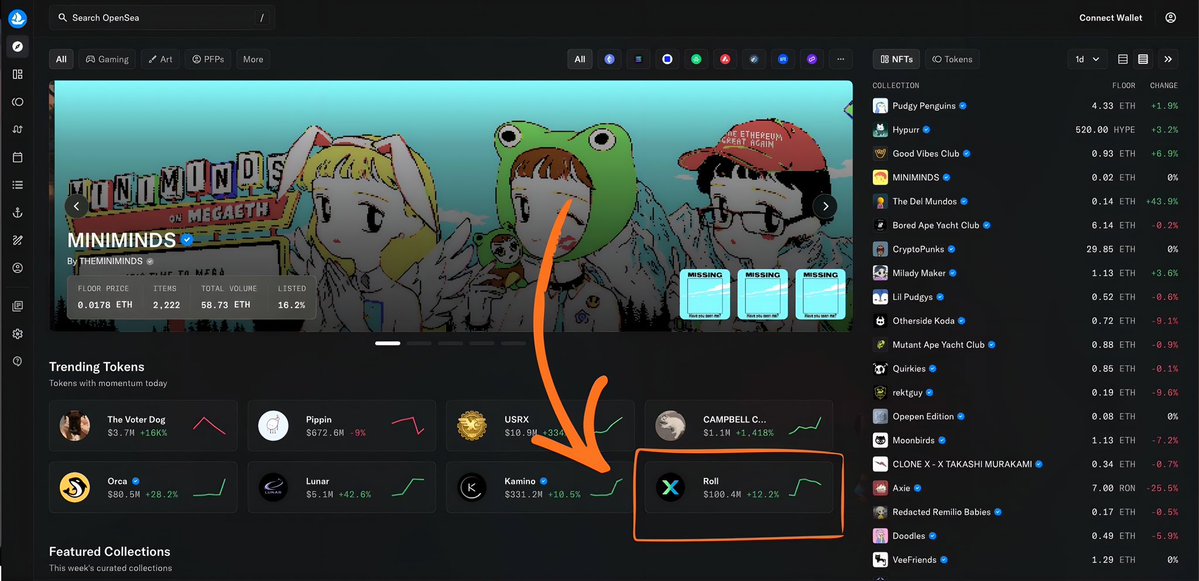Open Bored Ape Yacht Club row
This screenshot has width=1199, height=581.
1025,225
